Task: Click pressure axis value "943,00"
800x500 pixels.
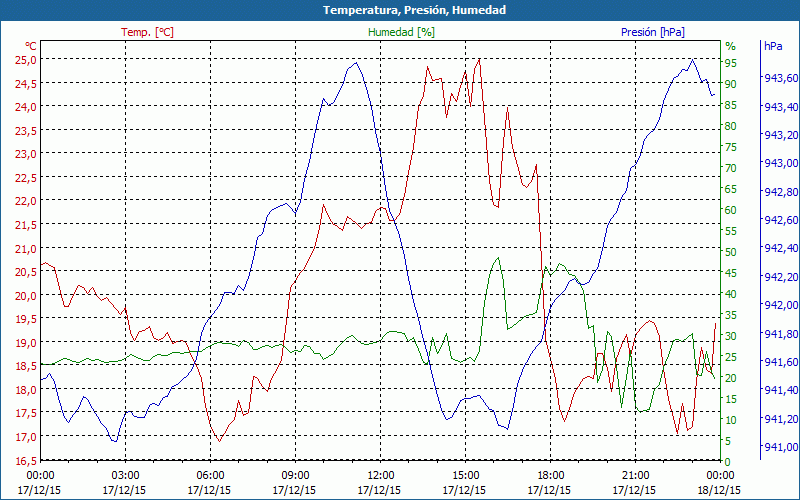Action: point(780,163)
